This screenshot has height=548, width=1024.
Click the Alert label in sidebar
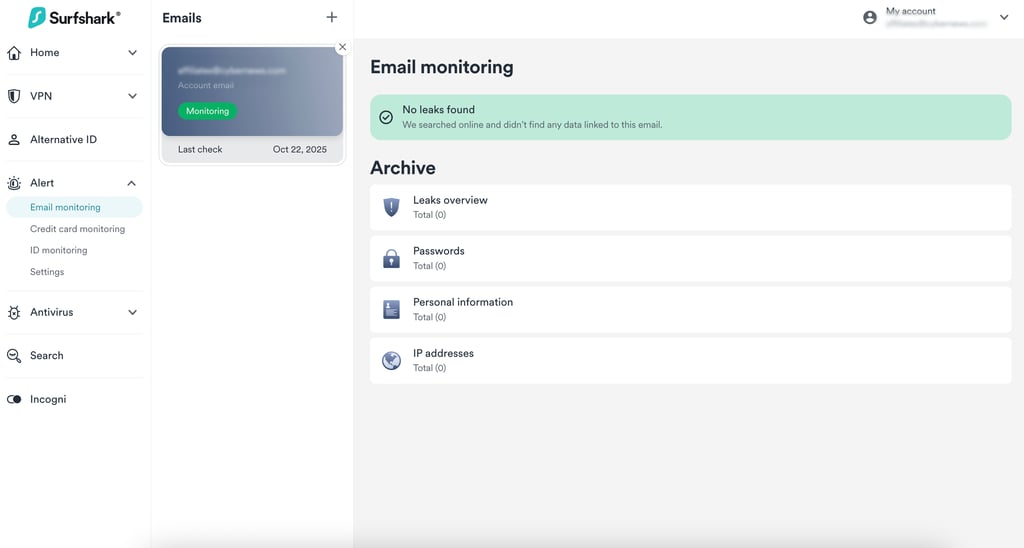point(42,184)
